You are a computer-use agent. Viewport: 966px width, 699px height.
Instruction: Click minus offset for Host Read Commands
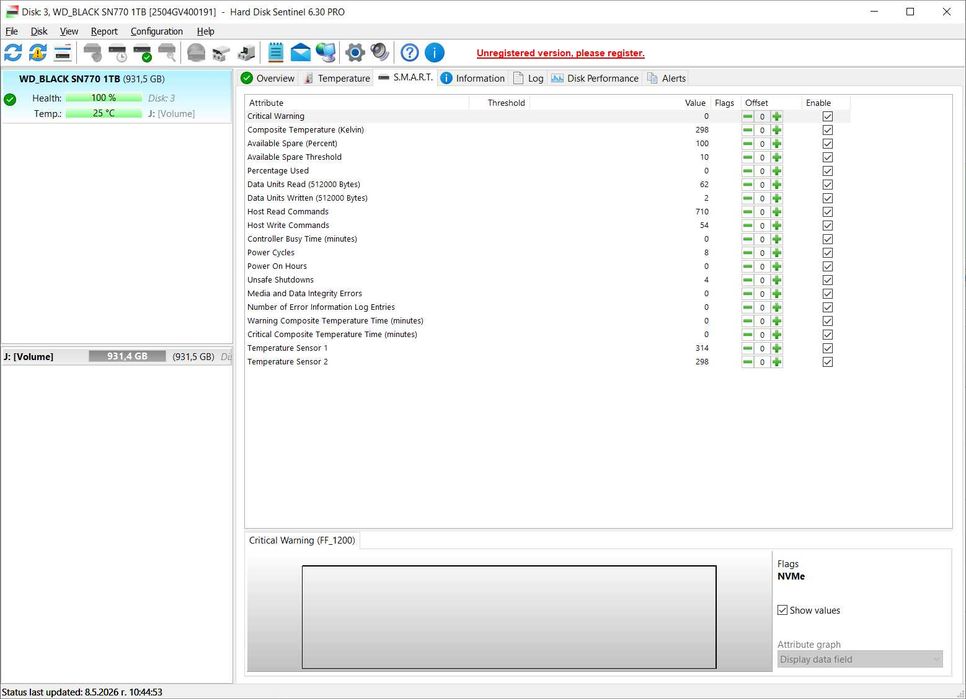(747, 212)
